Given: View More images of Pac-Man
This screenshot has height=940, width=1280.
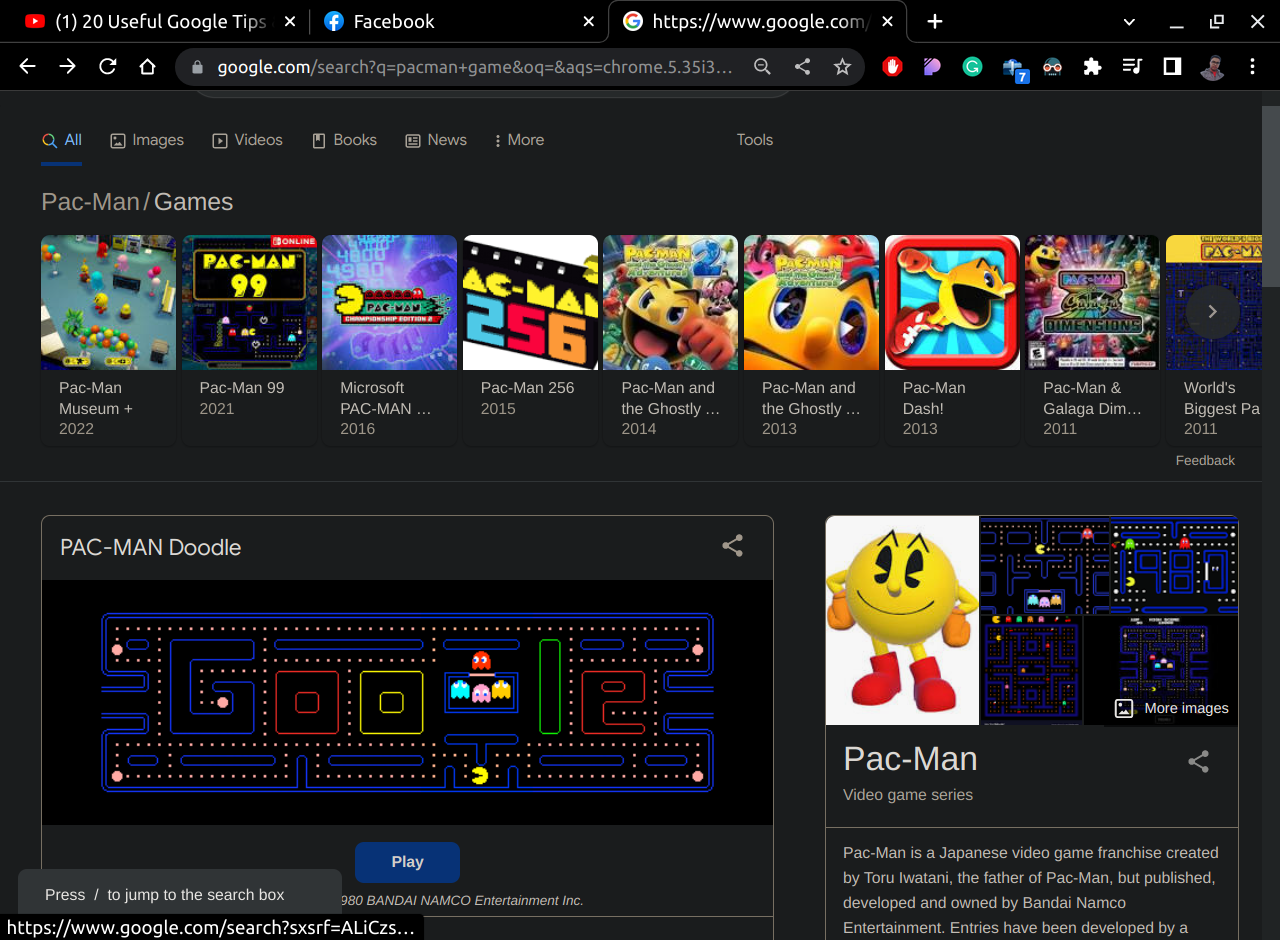Looking at the screenshot, I should click(1172, 708).
